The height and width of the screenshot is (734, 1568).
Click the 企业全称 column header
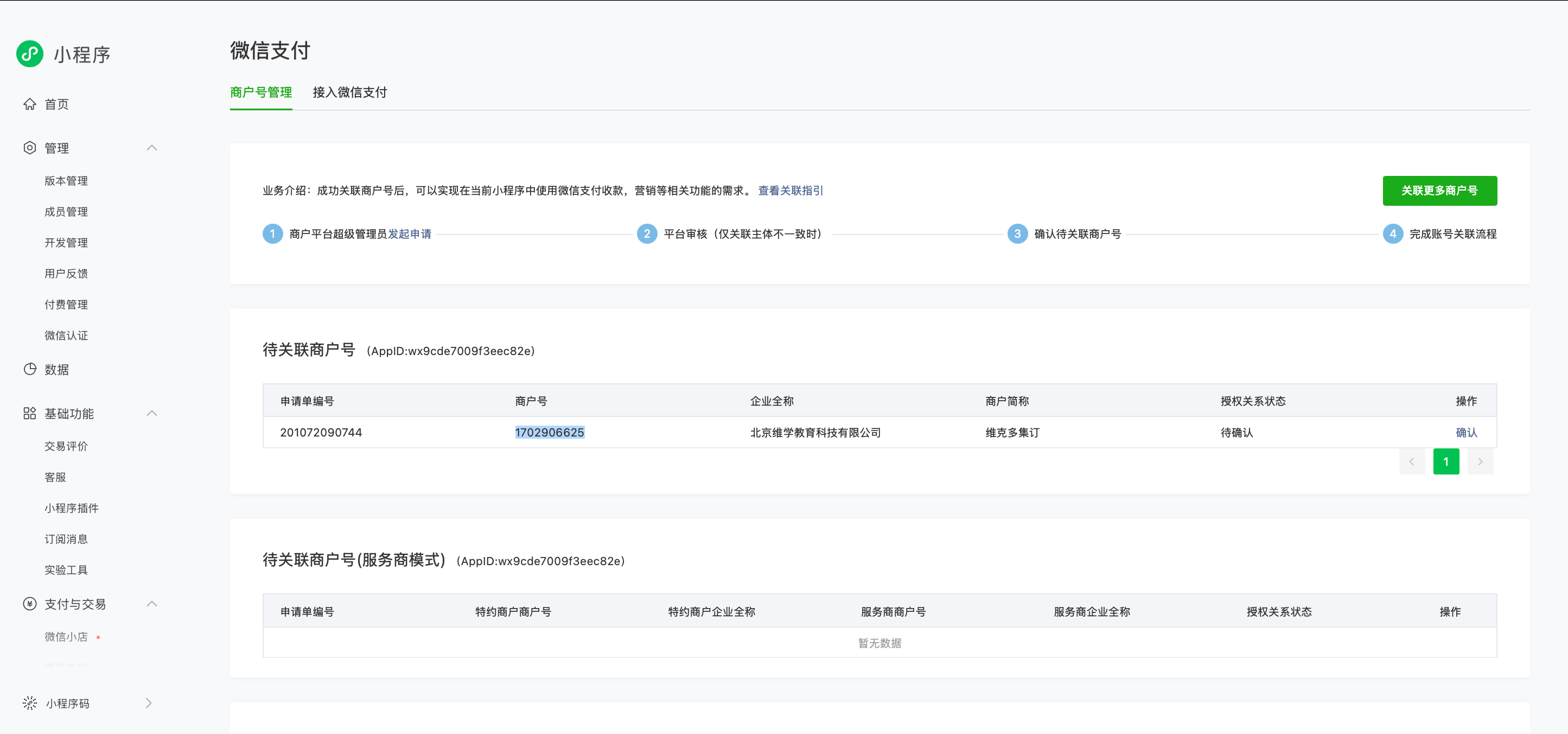tap(772, 401)
